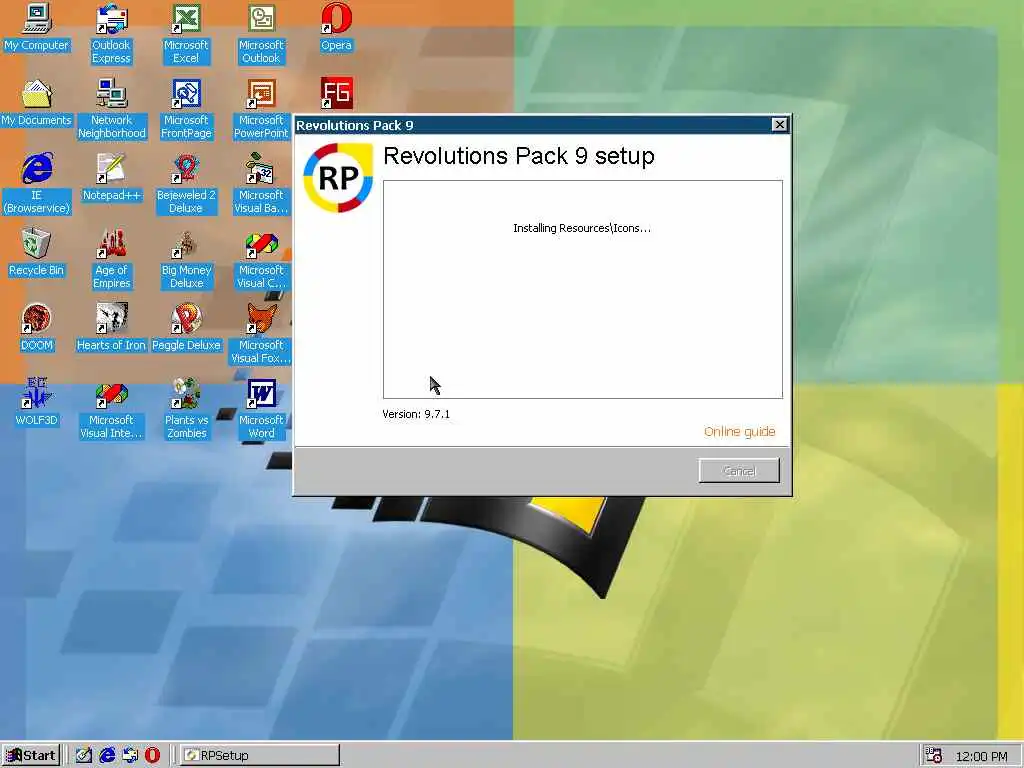Launch Internet Explorer from quick launch
This screenshot has height=768, width=1024.
[x=107, y=756]
